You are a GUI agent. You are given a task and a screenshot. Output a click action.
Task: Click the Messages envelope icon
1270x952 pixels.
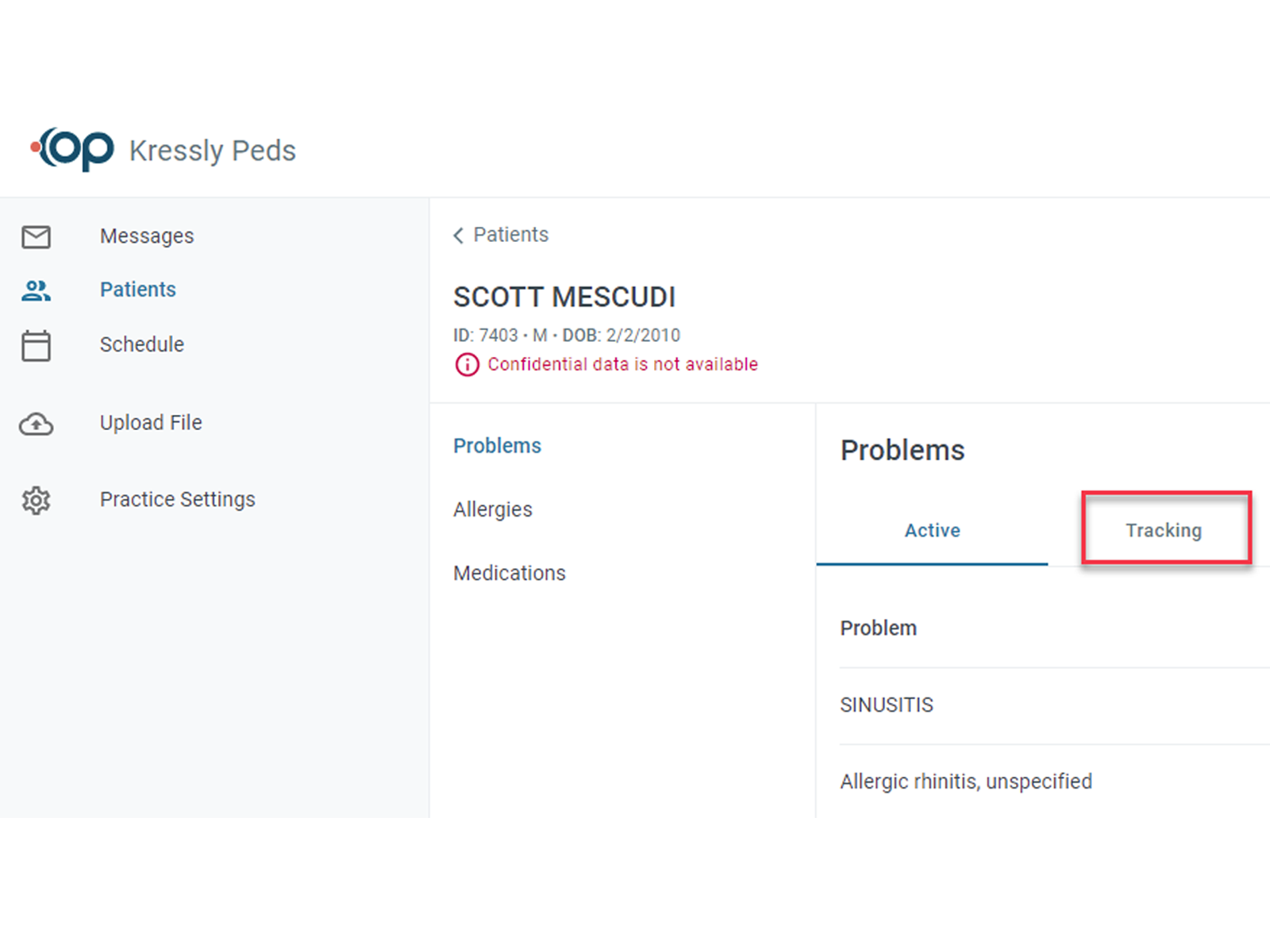36,236
